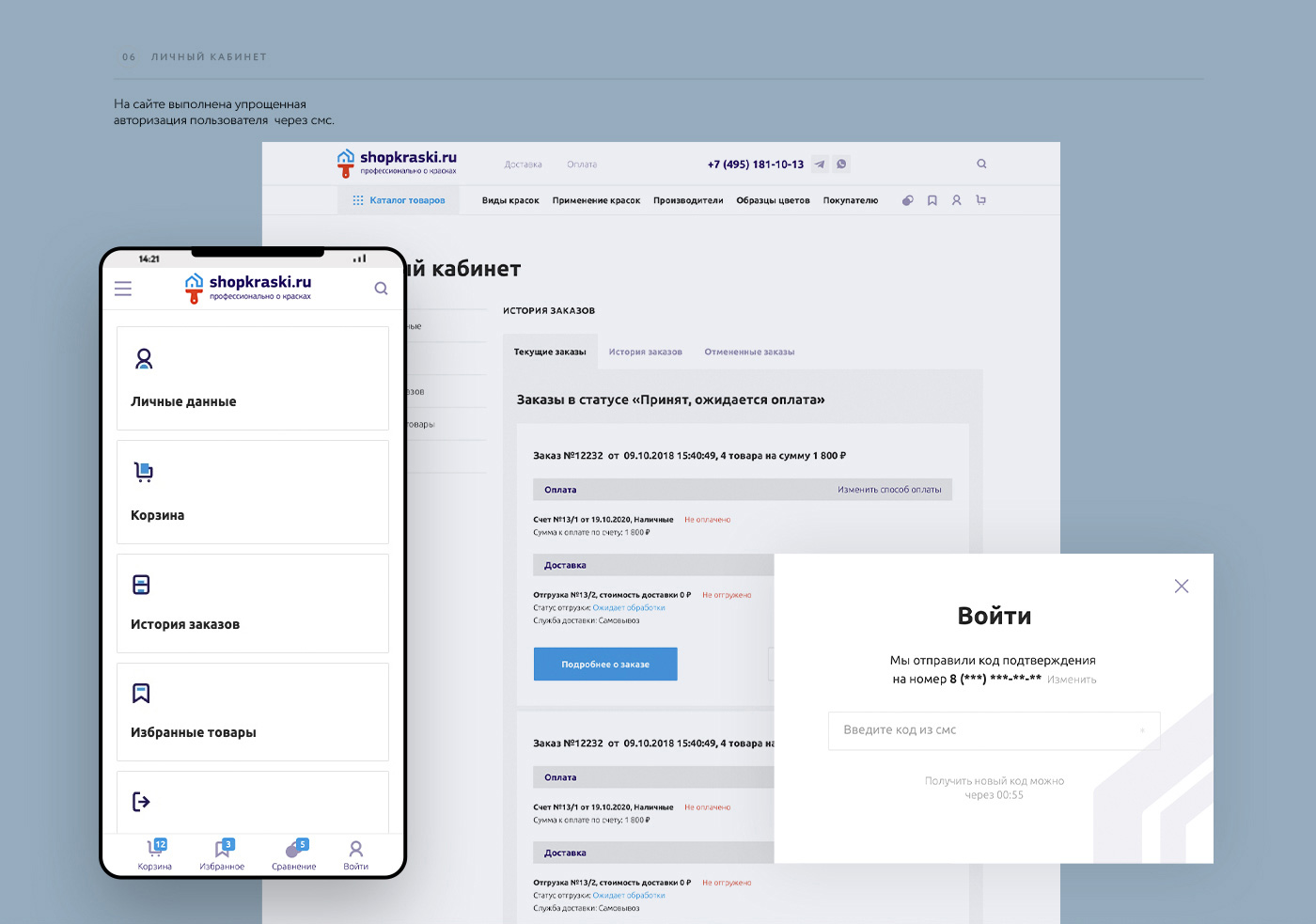Switch to История заказов tab
The image size is (1316, 924).
pos(645,351)
